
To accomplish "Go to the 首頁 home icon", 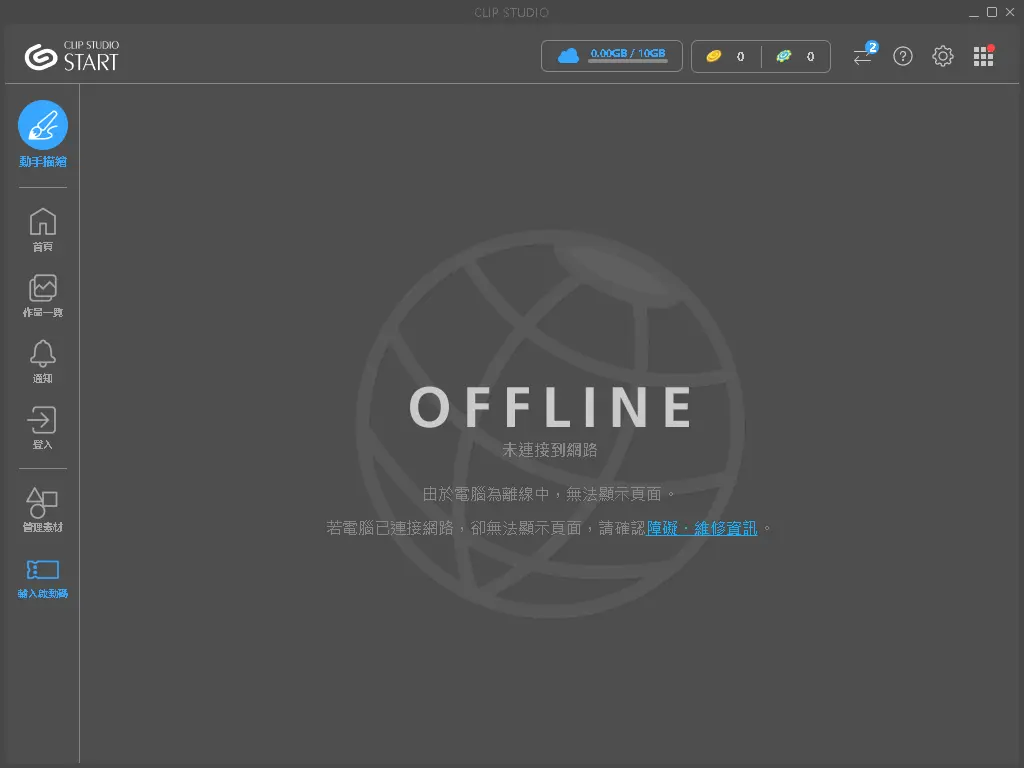I will pos(42,222).
